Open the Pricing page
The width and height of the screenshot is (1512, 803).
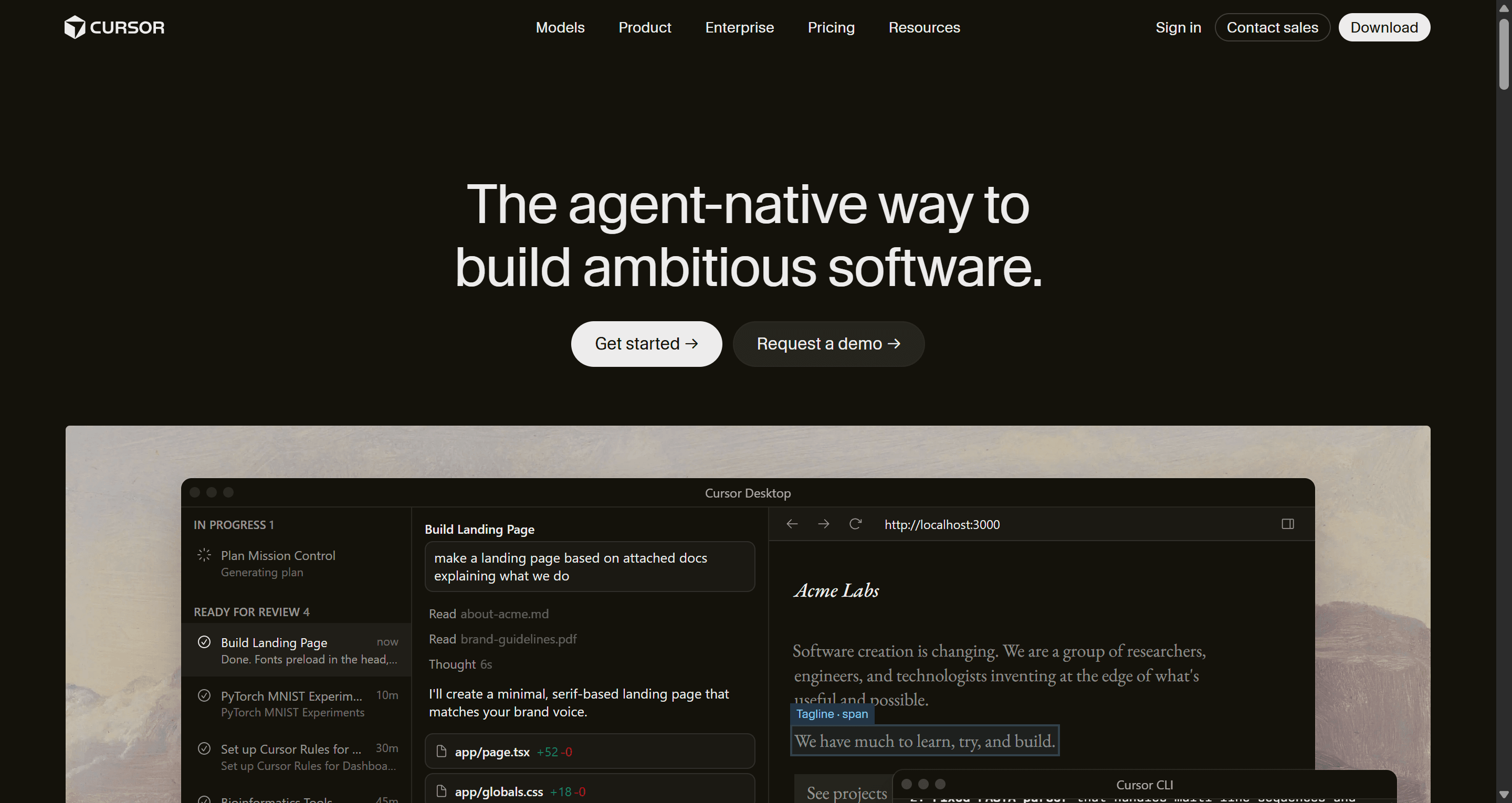point(831,28)
